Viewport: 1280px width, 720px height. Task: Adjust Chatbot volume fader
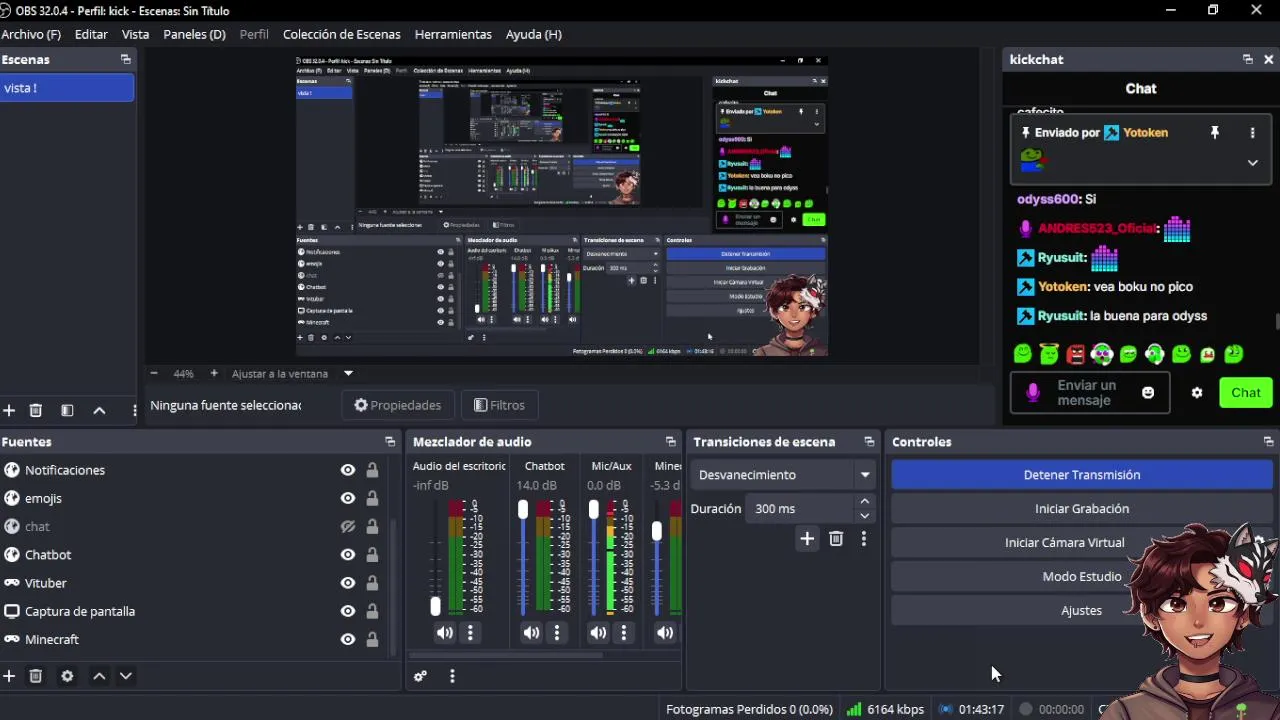coord(522,510)
